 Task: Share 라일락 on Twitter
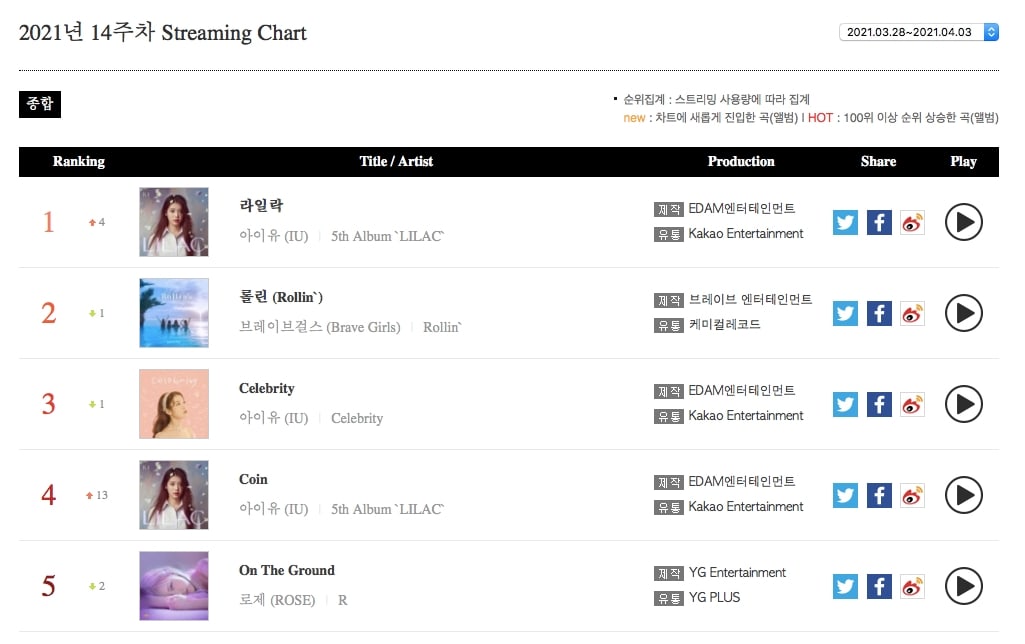(x=845, y=222)
